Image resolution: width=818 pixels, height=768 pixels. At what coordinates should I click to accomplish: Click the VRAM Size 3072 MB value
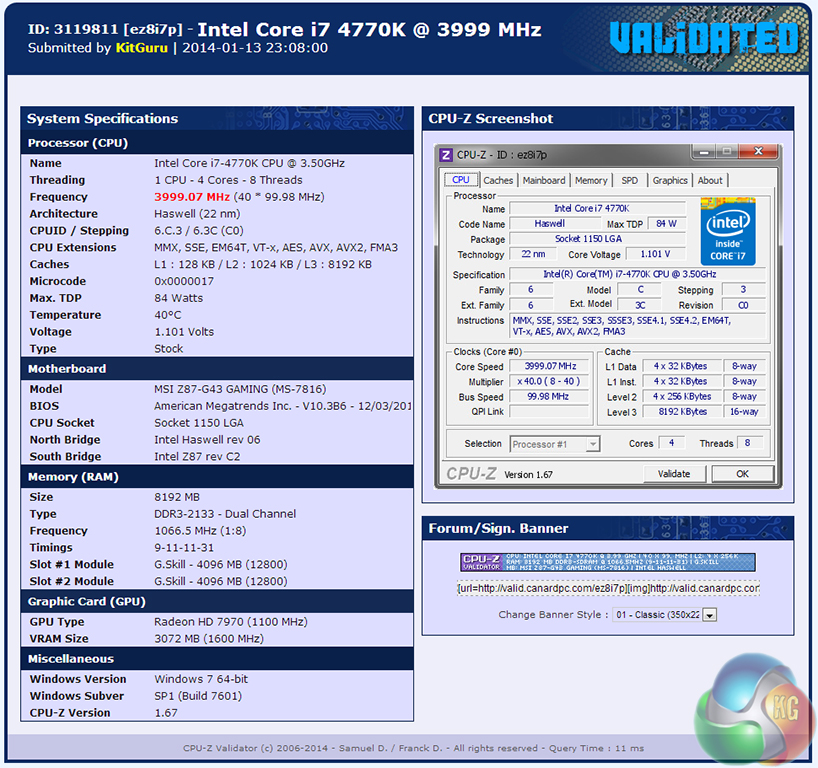209,639
